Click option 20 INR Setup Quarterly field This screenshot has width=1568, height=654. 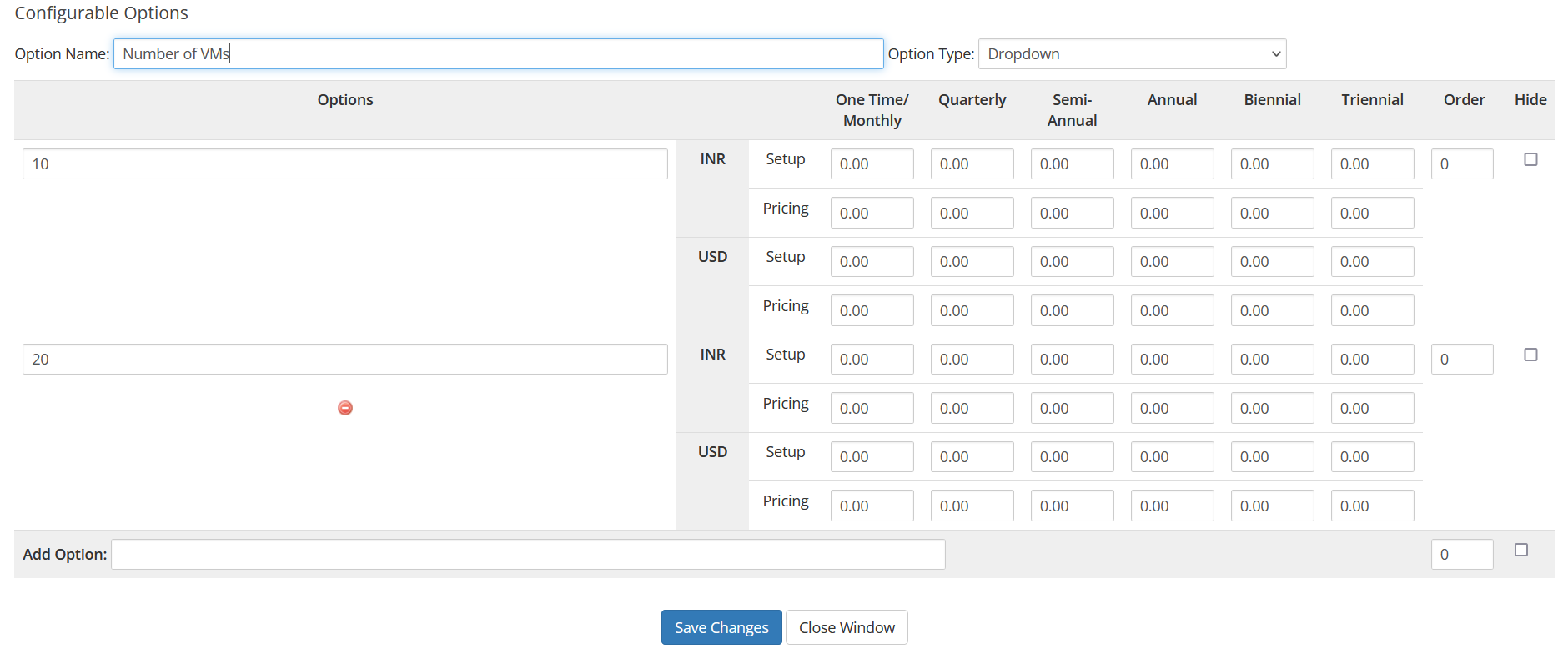coord(972,360)
